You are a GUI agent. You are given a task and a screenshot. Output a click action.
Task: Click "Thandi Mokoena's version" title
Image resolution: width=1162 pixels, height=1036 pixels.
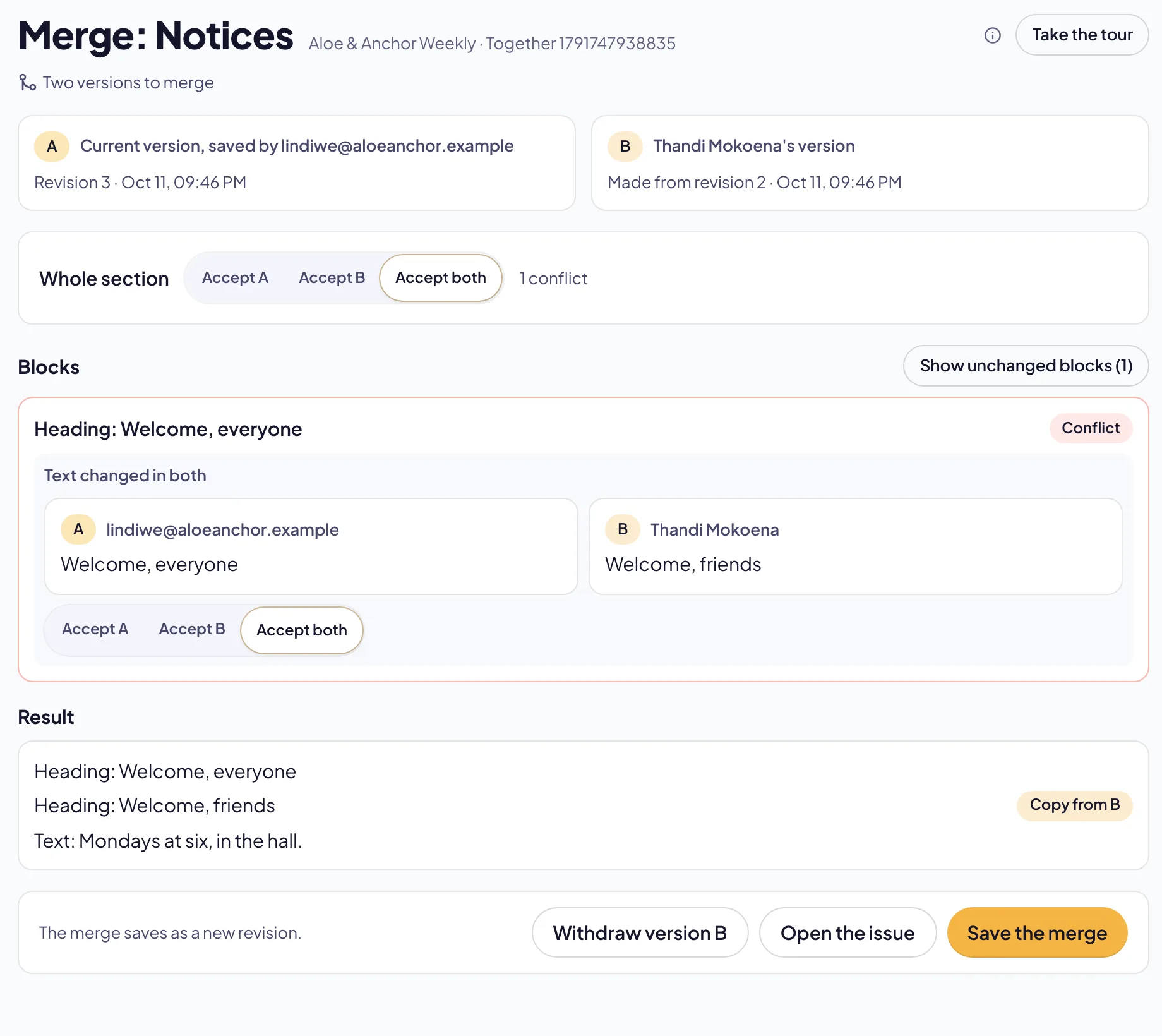click(753, 146)
